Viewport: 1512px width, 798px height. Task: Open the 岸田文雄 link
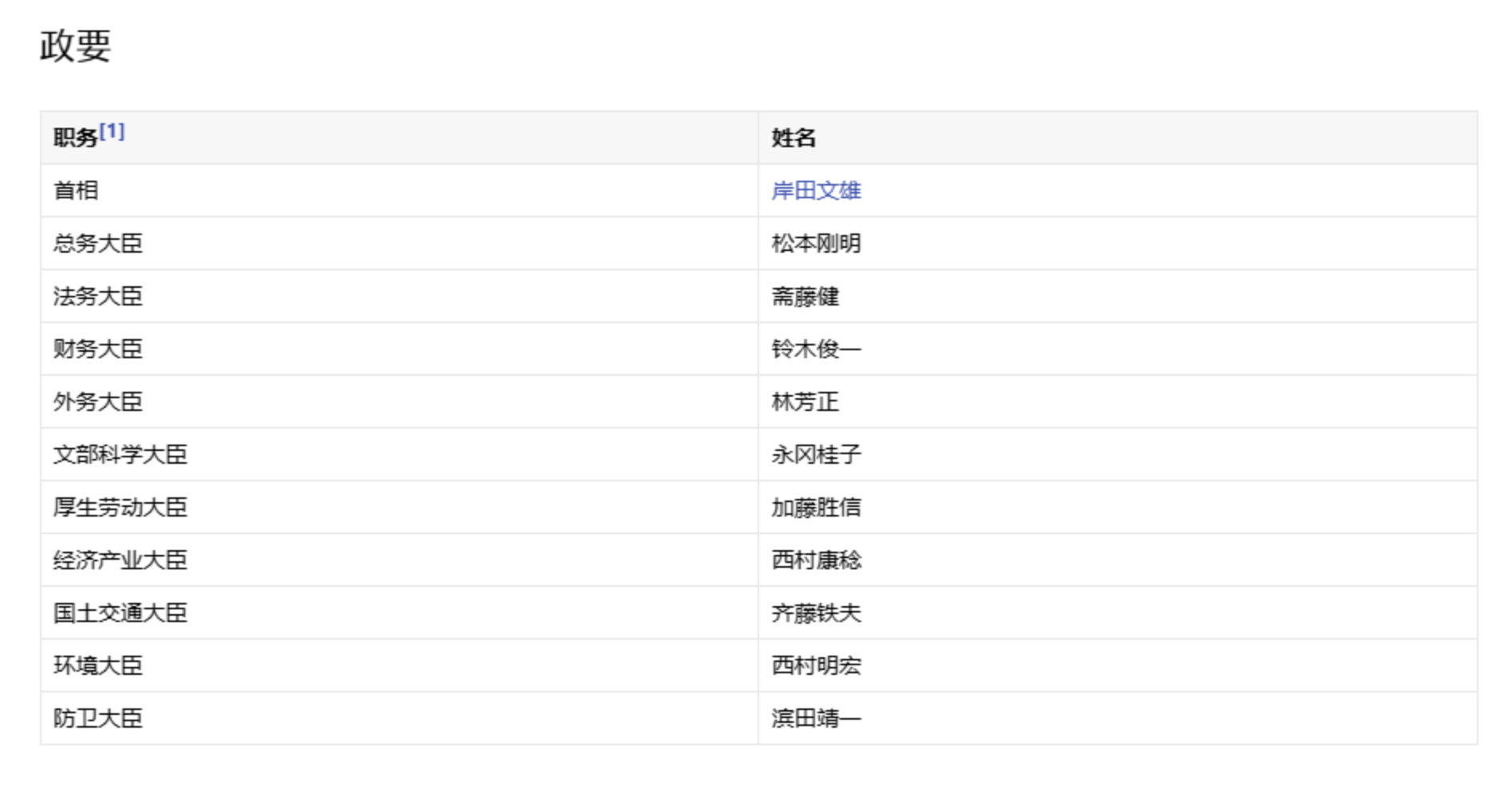pyautogui.click(x=816, y=190)
